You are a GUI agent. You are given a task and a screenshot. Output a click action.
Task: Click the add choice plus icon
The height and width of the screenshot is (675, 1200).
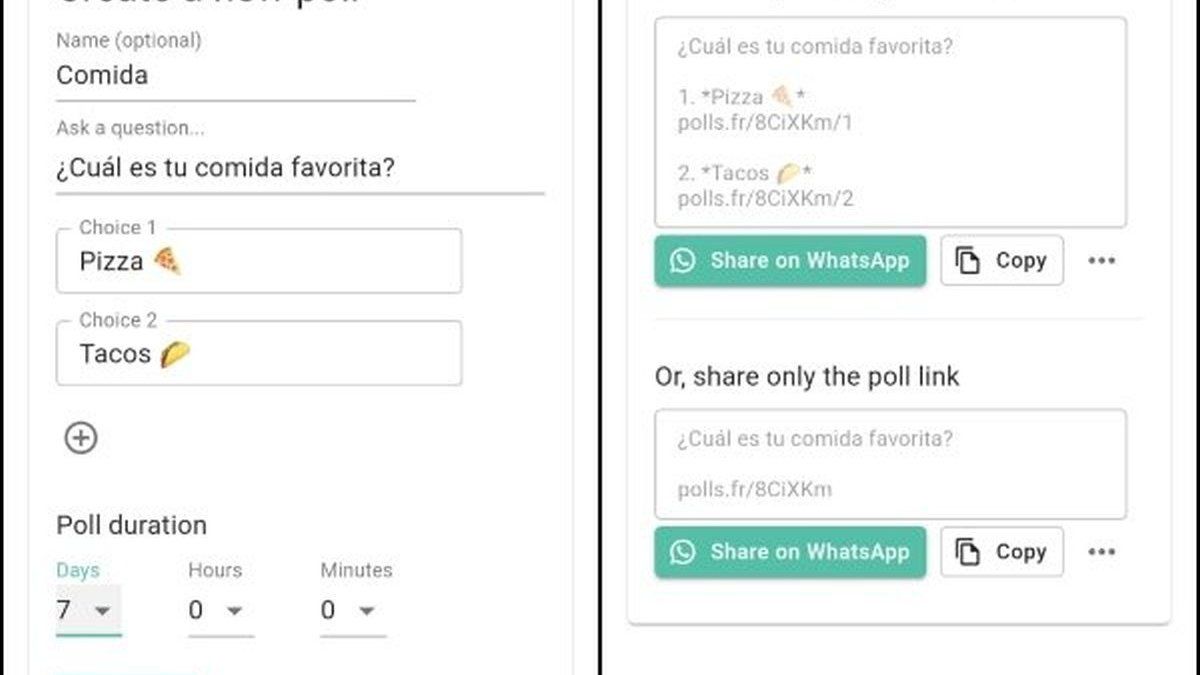point(81,437)
